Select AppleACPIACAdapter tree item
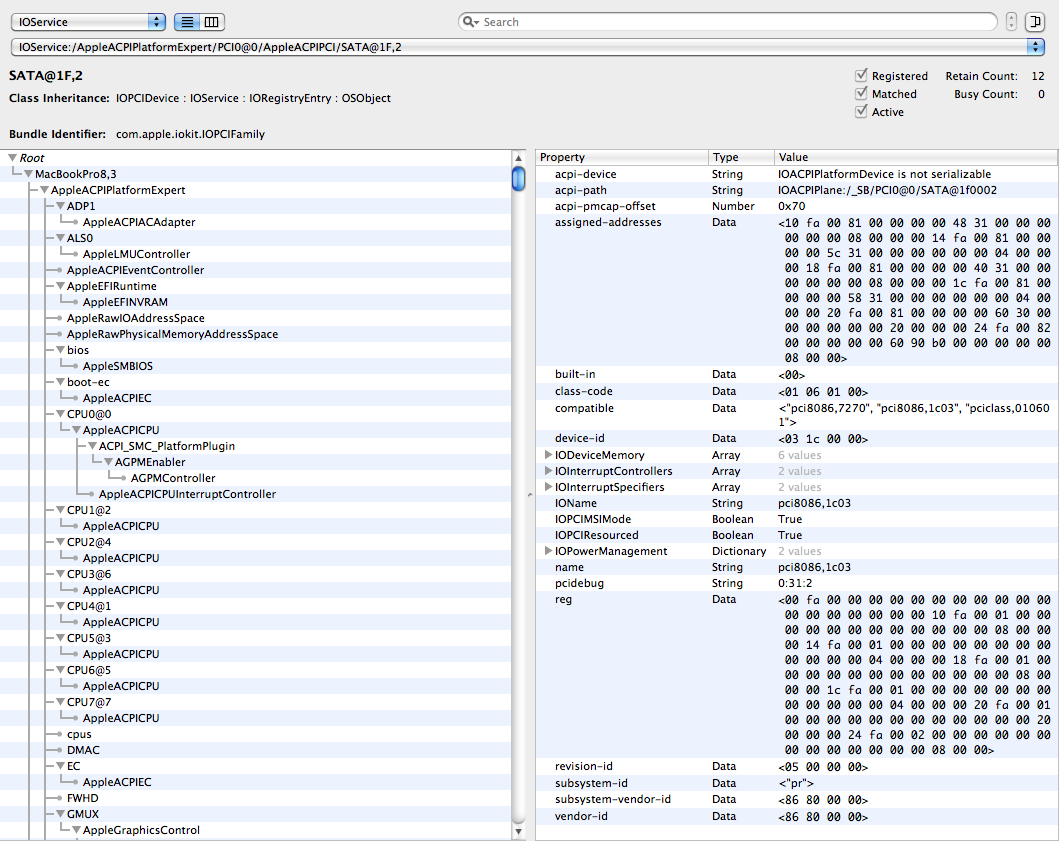The height and width of the screenshot is (841, 1059). click(x=139, y=222)
